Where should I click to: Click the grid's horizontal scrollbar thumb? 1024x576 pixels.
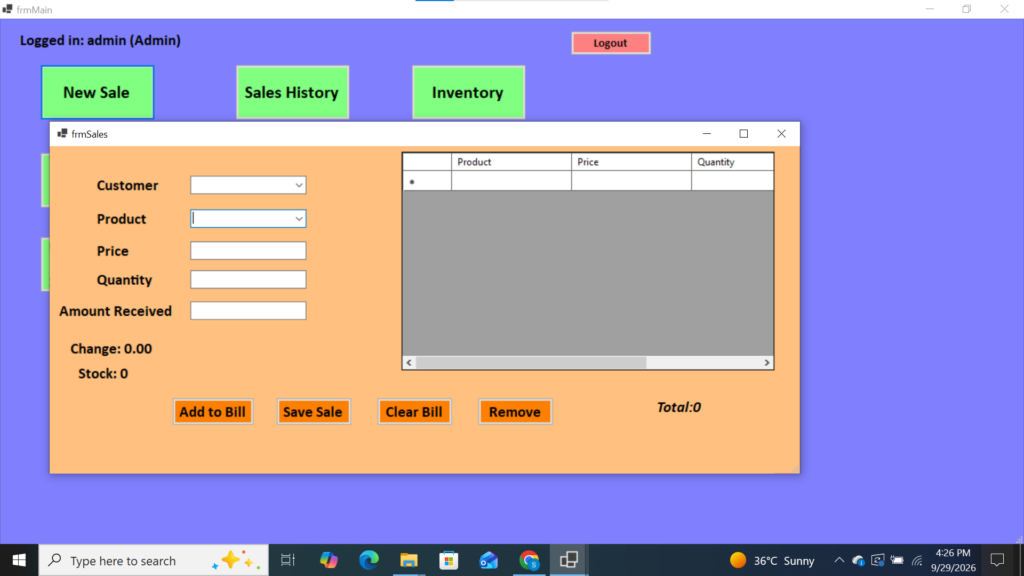(x=531, y=362)
